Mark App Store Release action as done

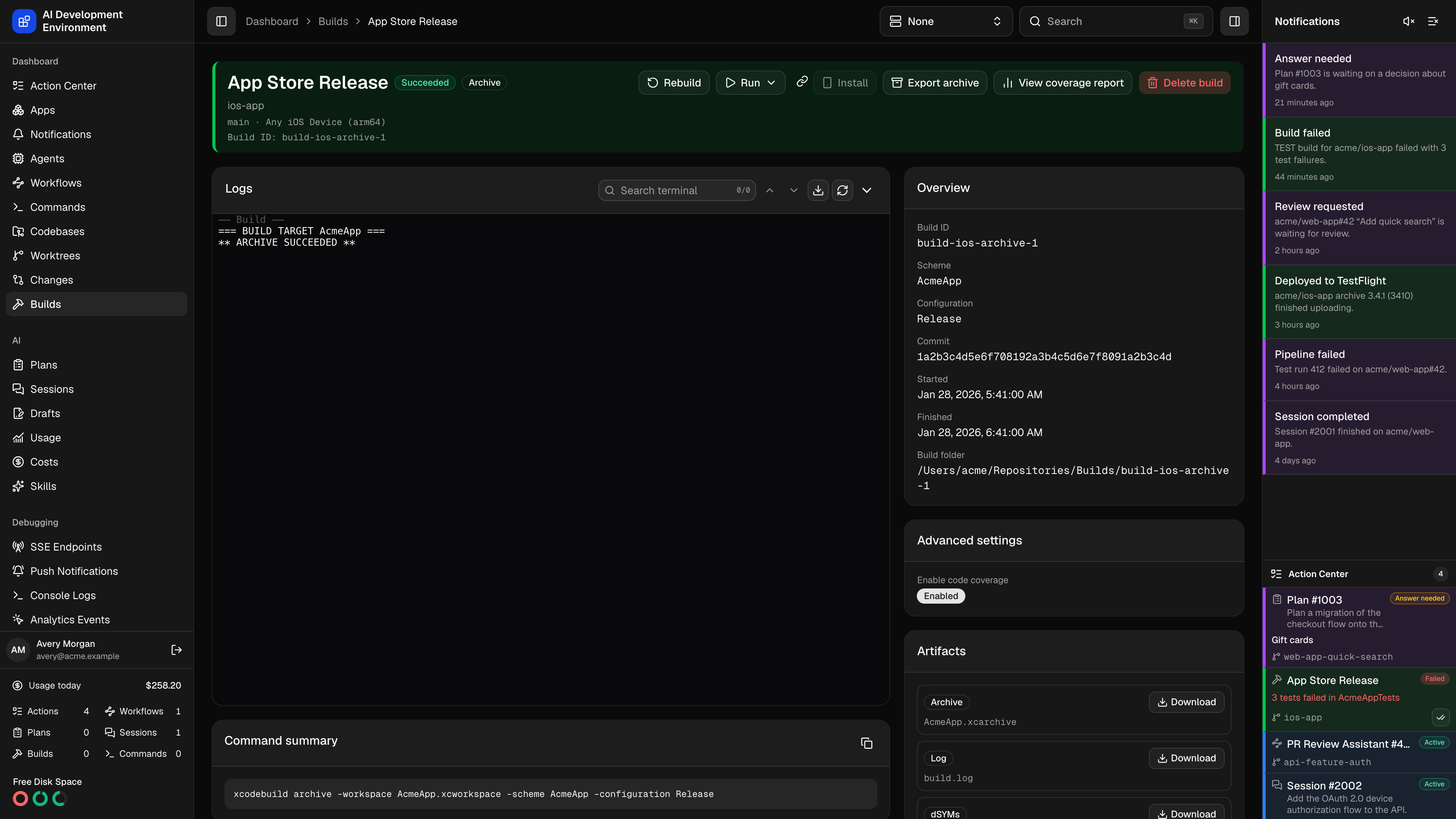[1440, 717]
